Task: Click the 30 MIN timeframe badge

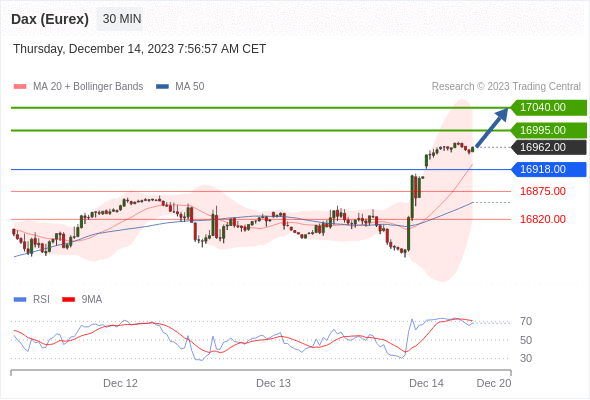Action: tap(120, 19)
